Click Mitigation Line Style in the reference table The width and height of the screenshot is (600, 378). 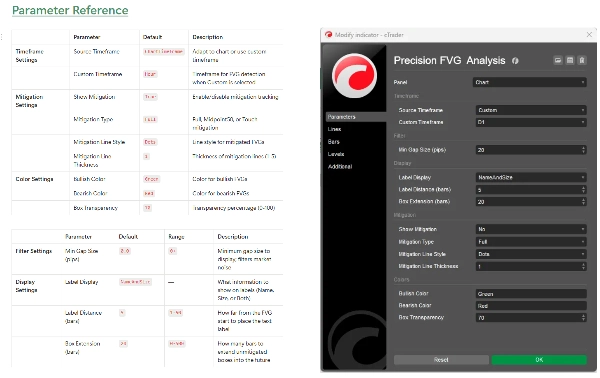99,142
